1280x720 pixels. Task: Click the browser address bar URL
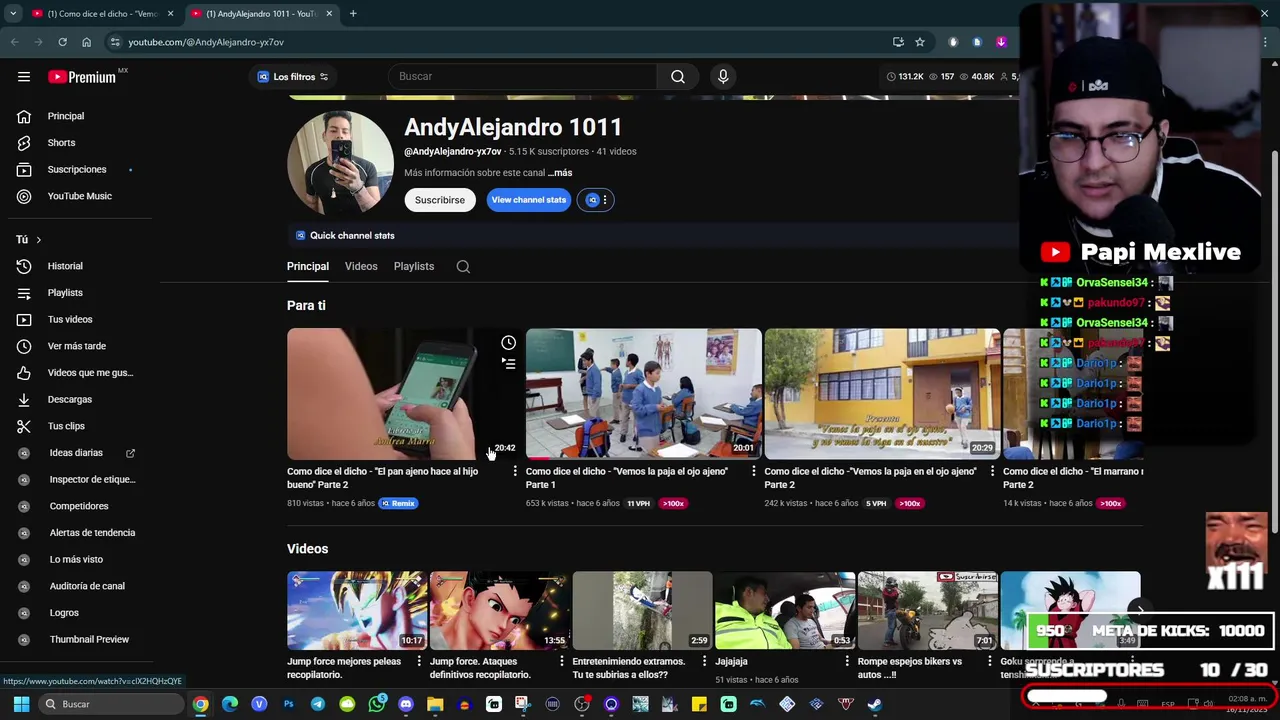(206, 42)
